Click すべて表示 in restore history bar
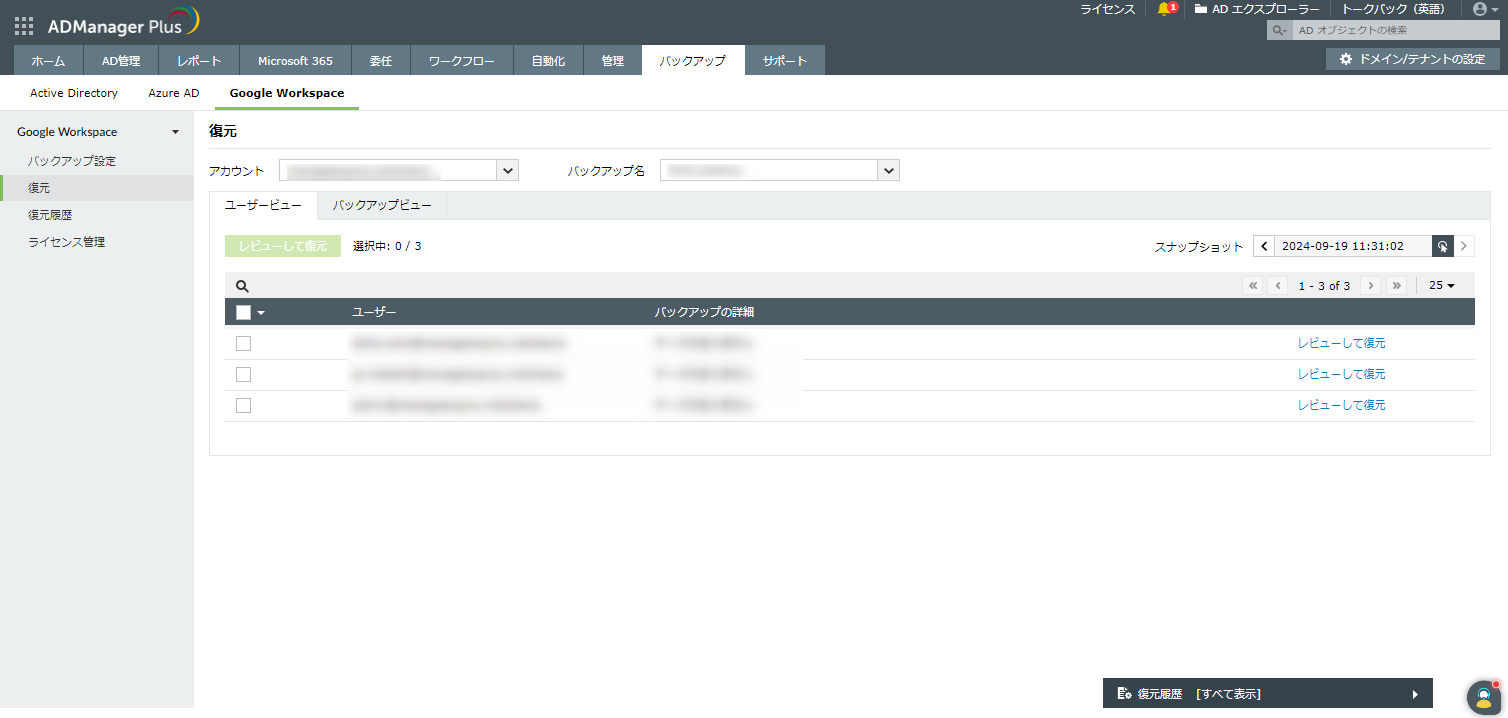Viewport: 1508px width, 718px height. [1228, 694]
